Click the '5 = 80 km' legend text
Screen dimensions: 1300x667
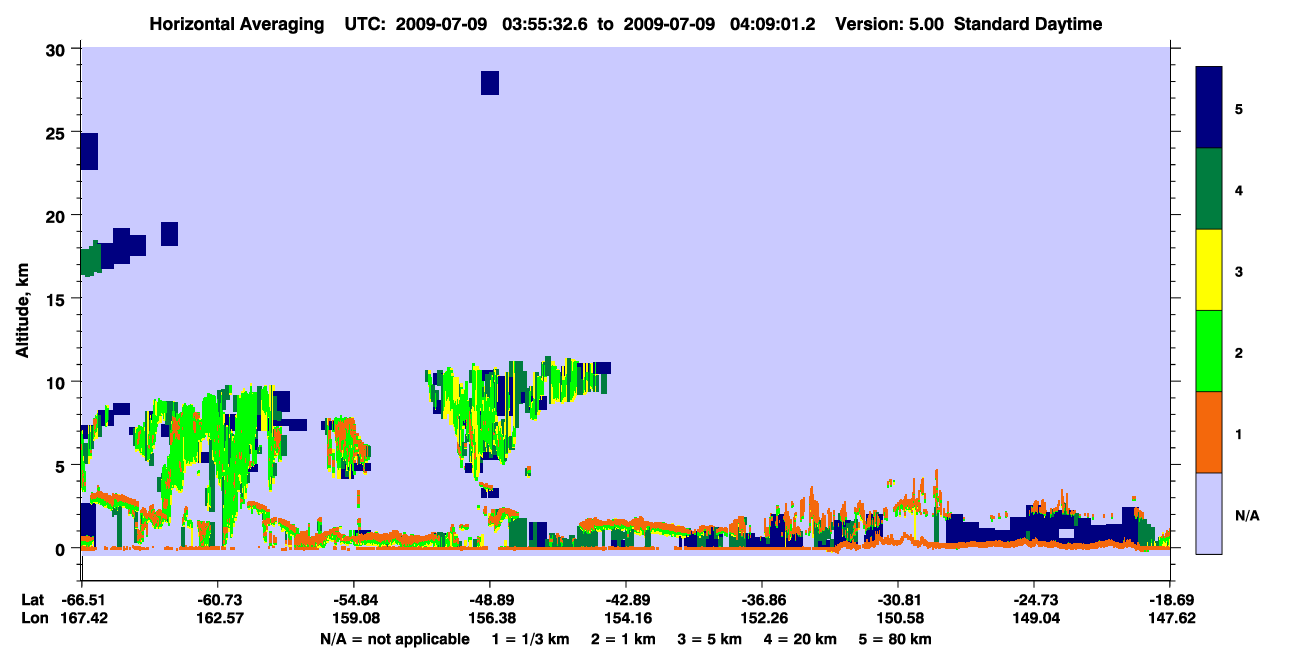point(897,639)
